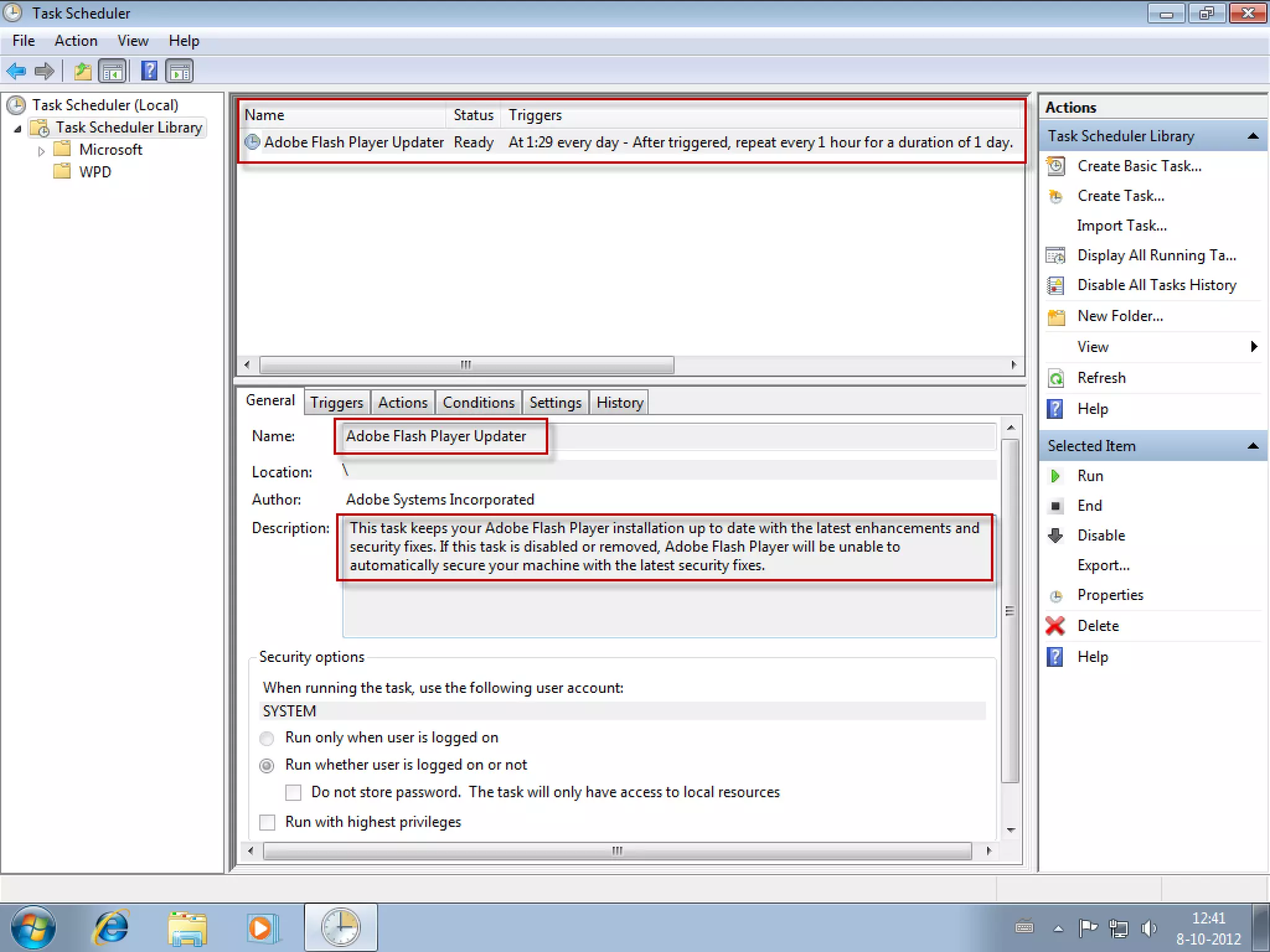Open the Windows Start orb
The height and width of the screenshot is (952, 1270).
coord(33,928)
